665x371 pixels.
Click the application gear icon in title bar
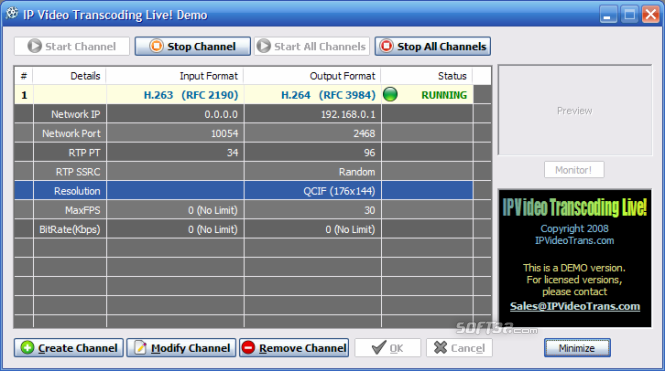[12, 14]
